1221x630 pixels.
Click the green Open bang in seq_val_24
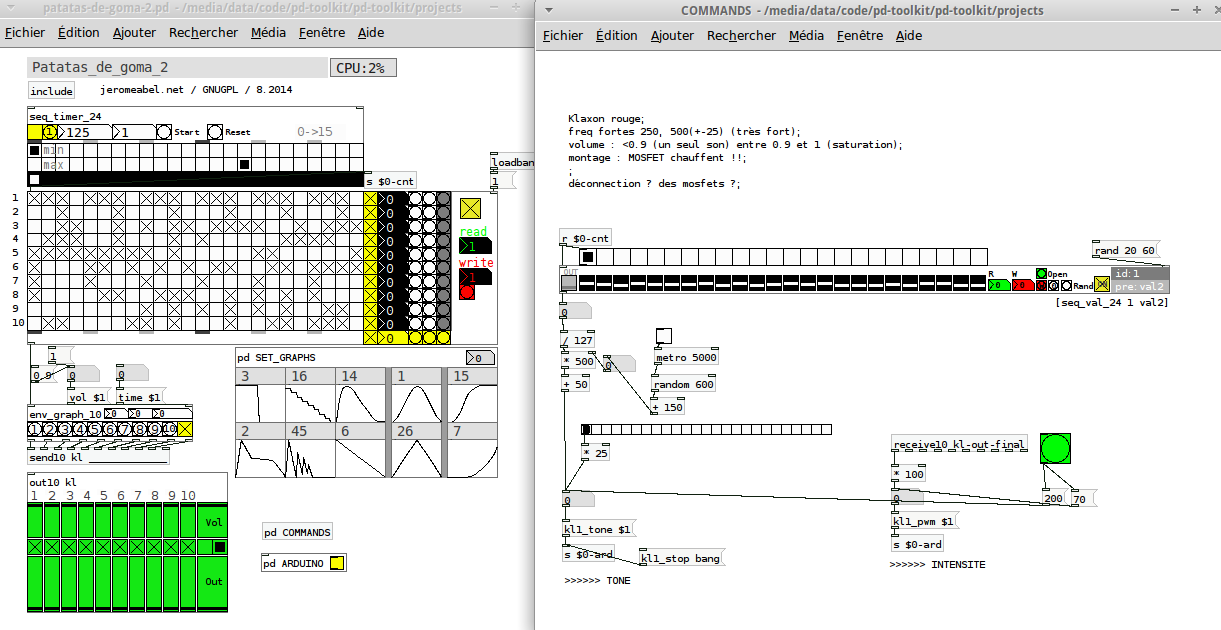pos(1041,273)
